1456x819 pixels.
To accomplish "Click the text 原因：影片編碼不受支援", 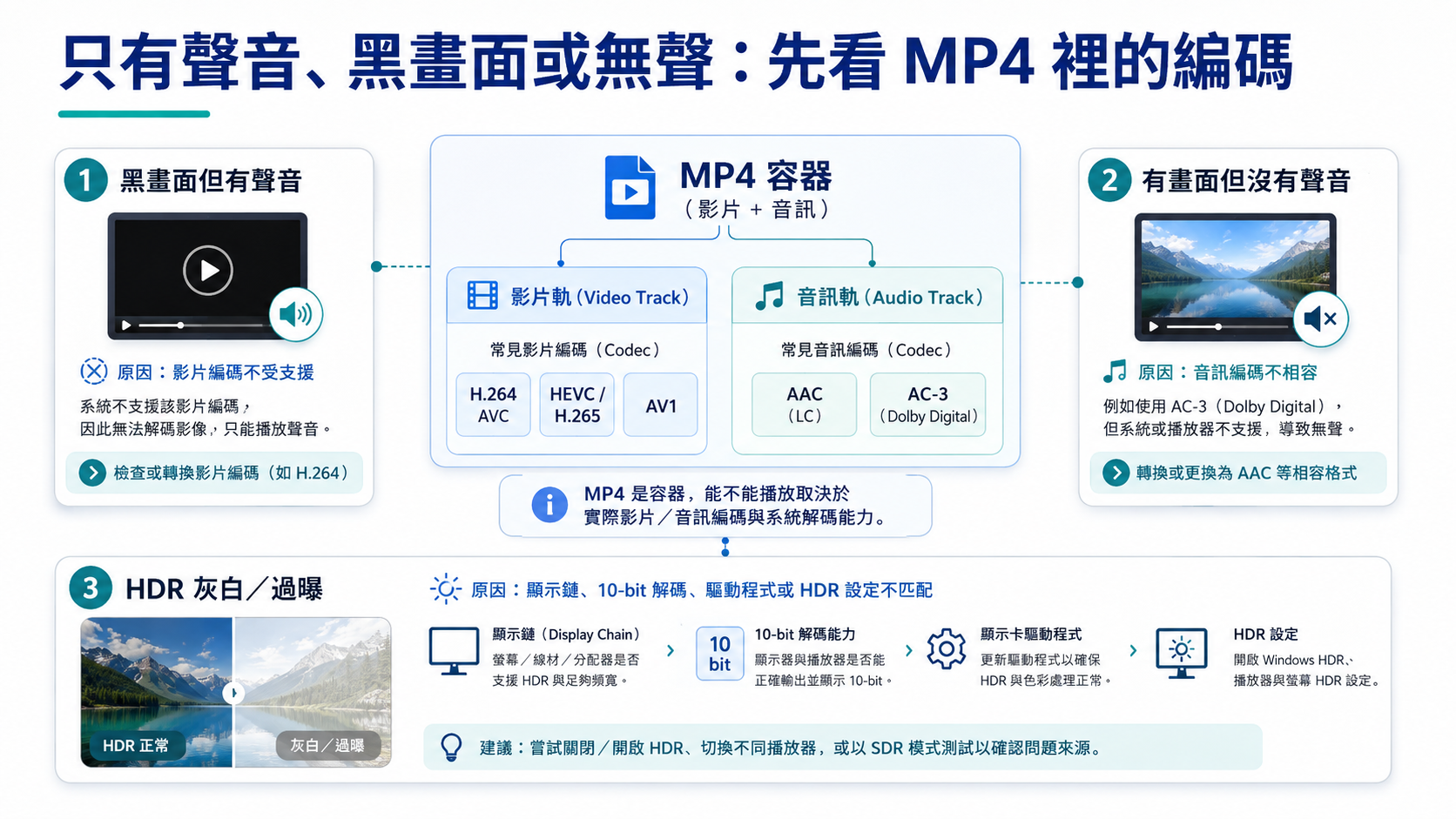I will click(215, 373).
